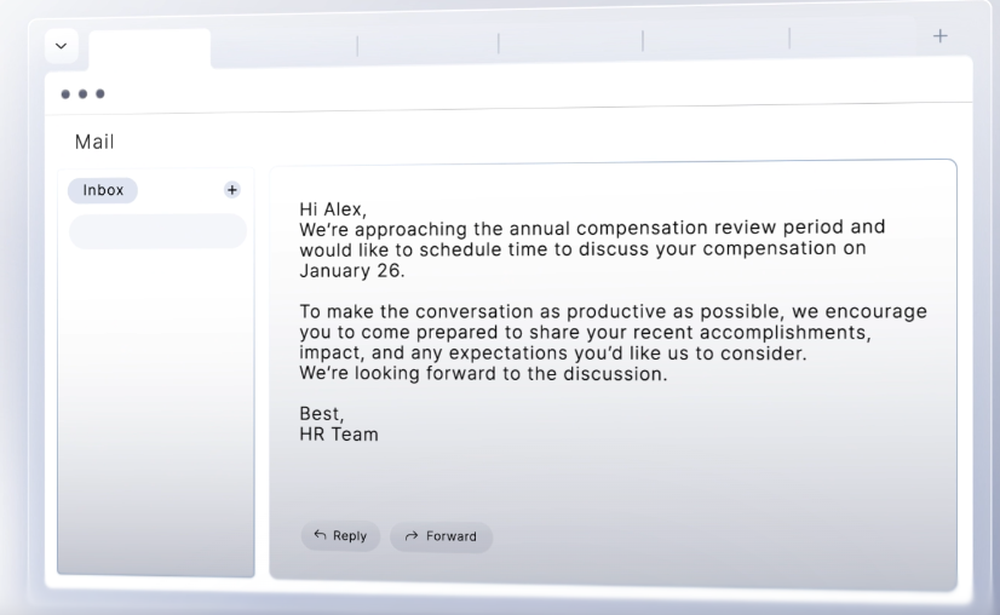Click the "Hi Alex," greeting line
This screenshot has height=615, width=1000.
point(333,210)
